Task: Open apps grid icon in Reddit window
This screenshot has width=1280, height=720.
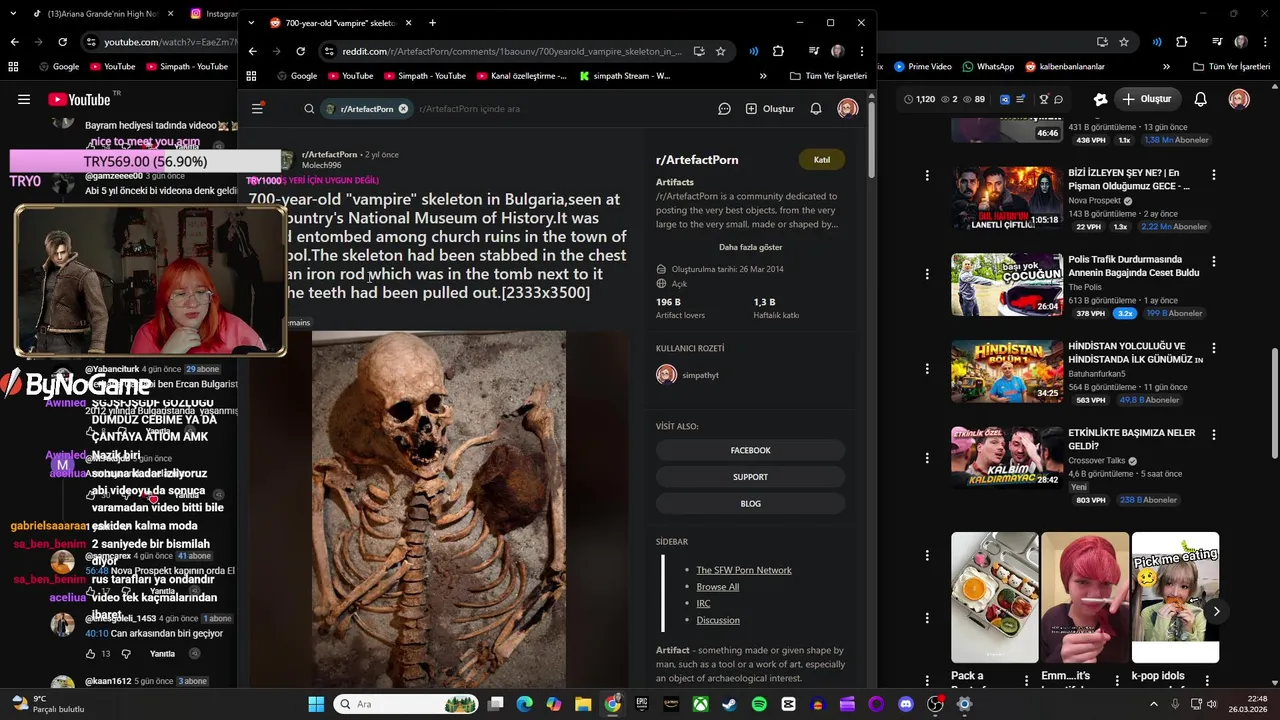Action: pyautogui.click(x=251, y=76)
